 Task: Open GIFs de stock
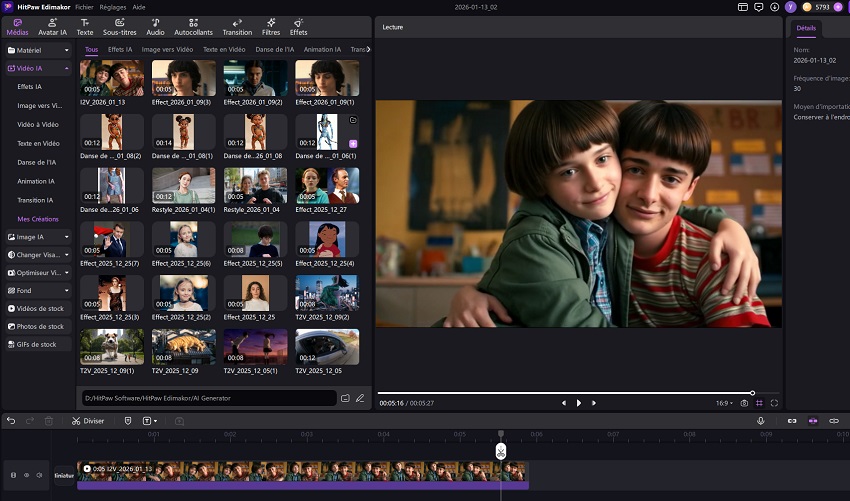tap(38, 344)
